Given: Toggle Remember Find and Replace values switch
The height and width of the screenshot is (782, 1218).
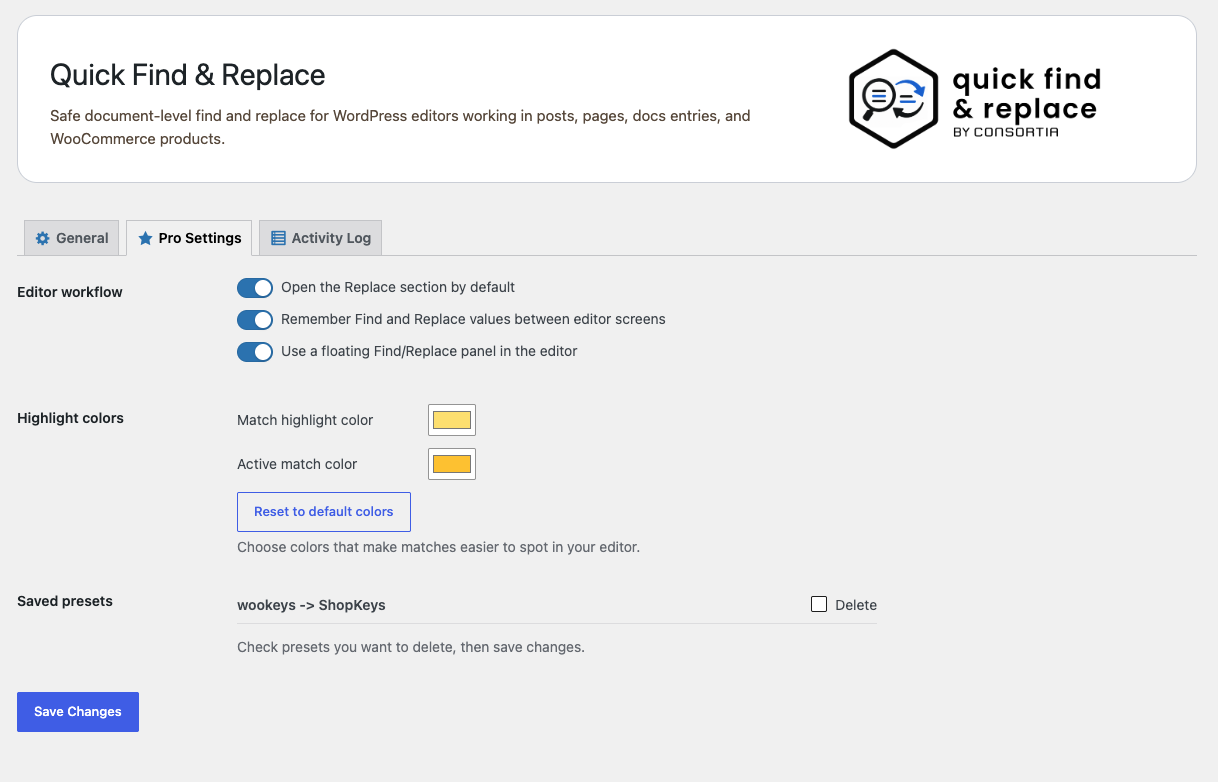Looking at the screenshot, I should point(255,320).
